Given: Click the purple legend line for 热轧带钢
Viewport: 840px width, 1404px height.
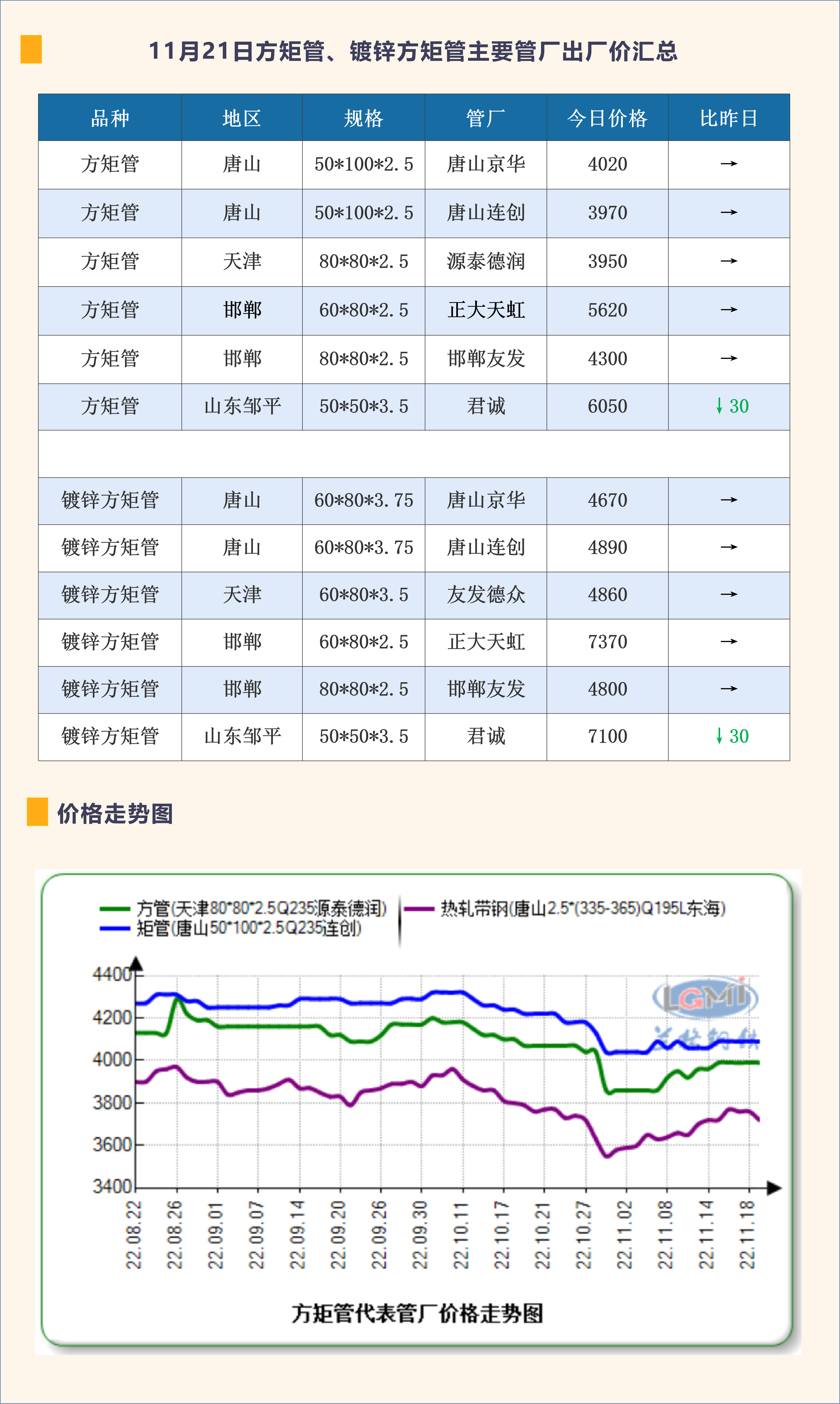Looking at the screenshot, I should [x=419, y=909].
